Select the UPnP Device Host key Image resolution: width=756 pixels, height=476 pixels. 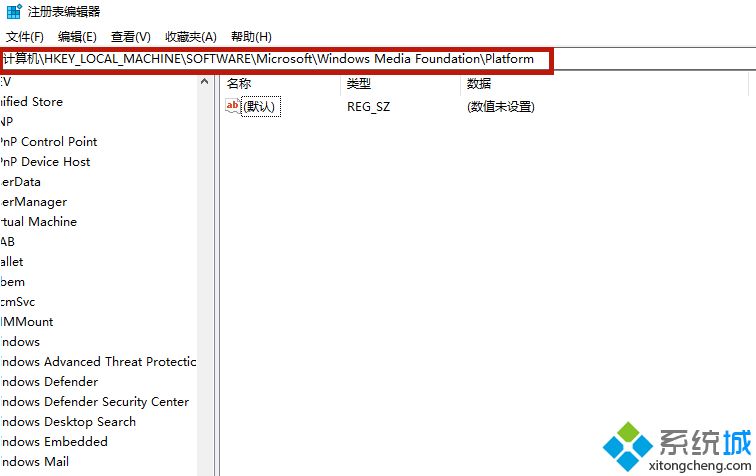[45, 162]
